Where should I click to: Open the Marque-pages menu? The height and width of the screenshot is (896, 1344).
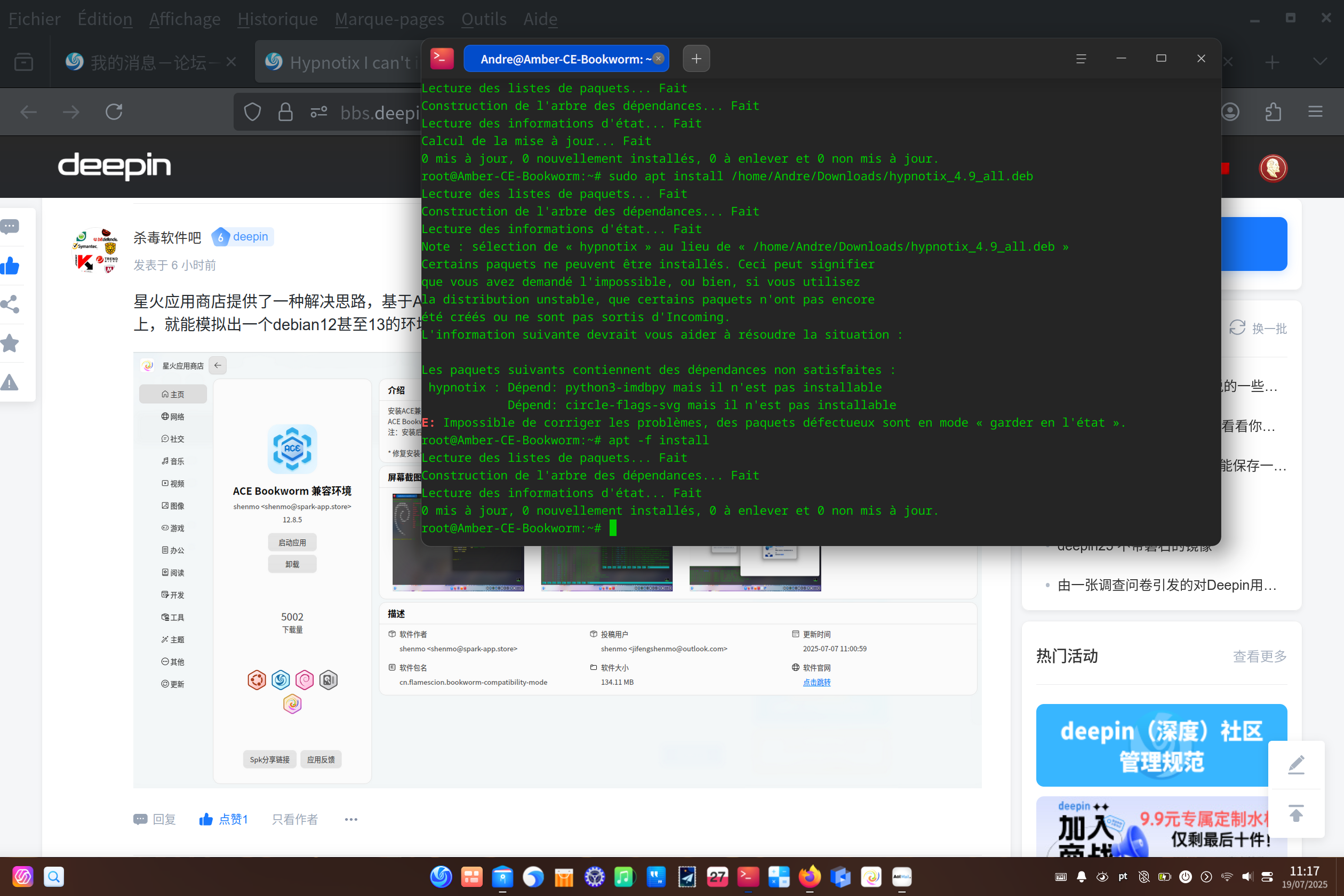click(389, 19)
